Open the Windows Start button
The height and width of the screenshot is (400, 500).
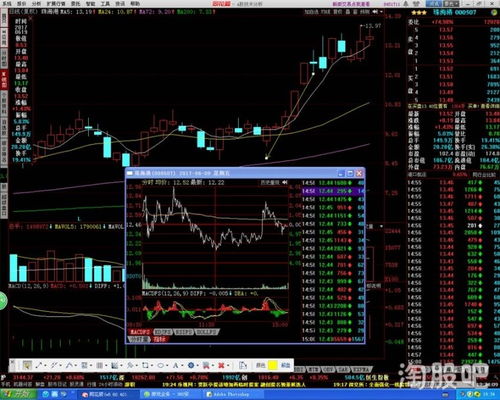17,395
